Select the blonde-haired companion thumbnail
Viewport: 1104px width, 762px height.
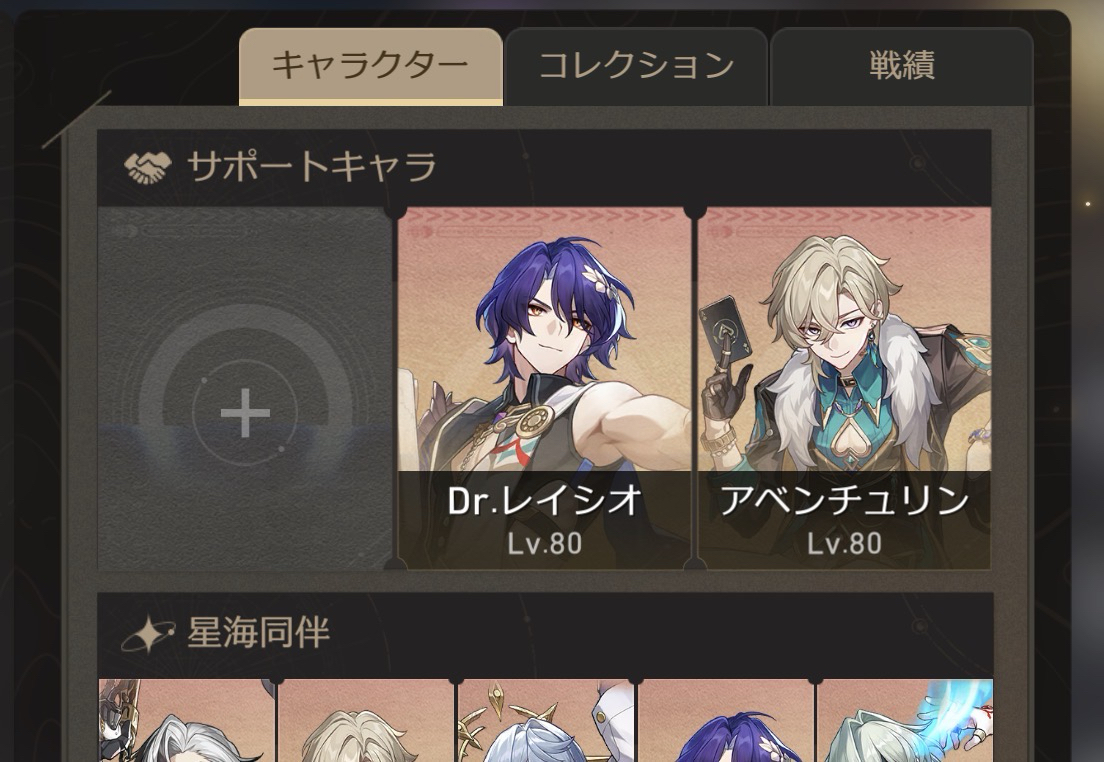[366, 720]
